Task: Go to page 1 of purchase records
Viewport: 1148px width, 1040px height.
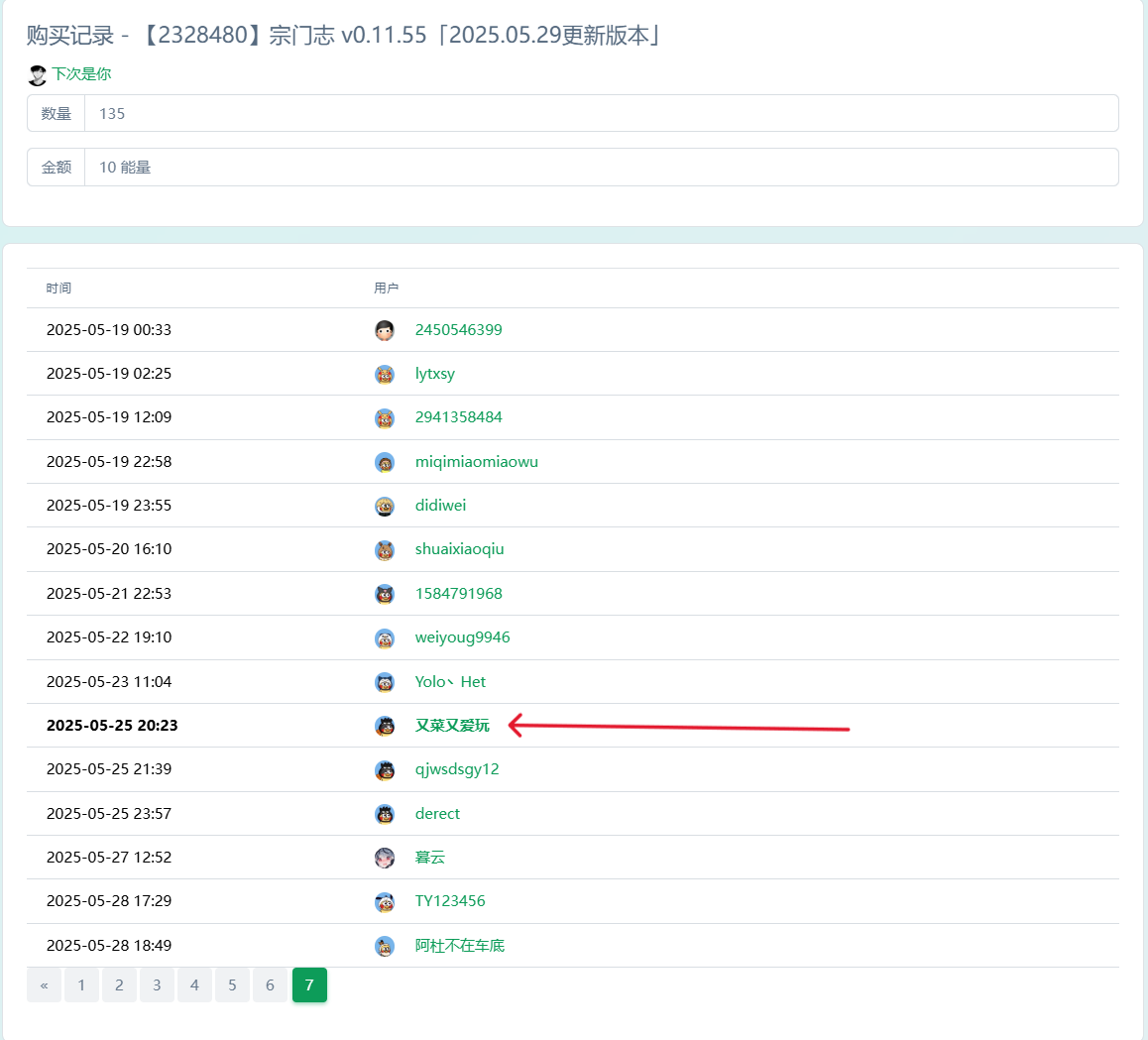Action: [x=81, y=985]
